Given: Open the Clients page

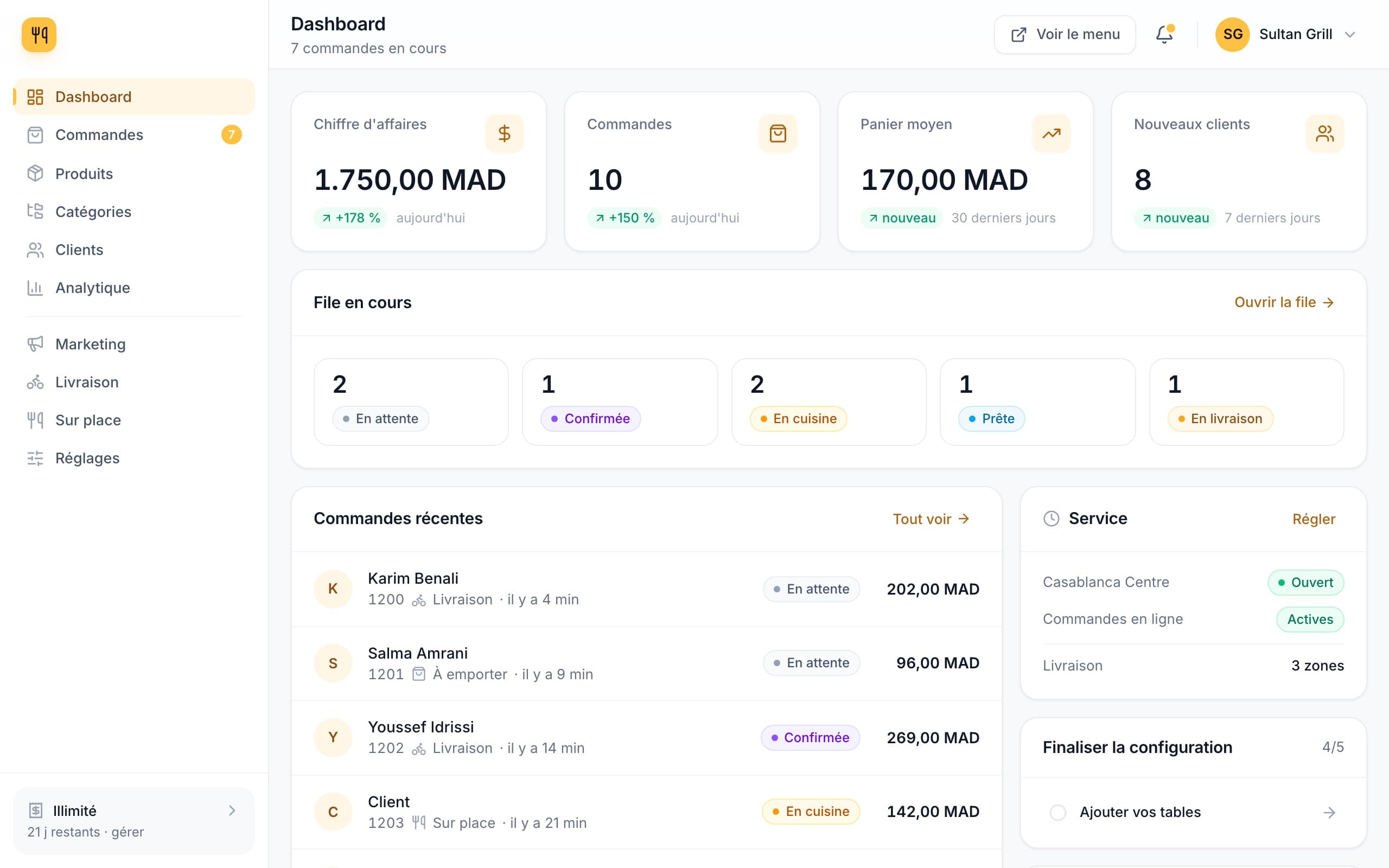Looking at the screenshot, I should [133, 250].
